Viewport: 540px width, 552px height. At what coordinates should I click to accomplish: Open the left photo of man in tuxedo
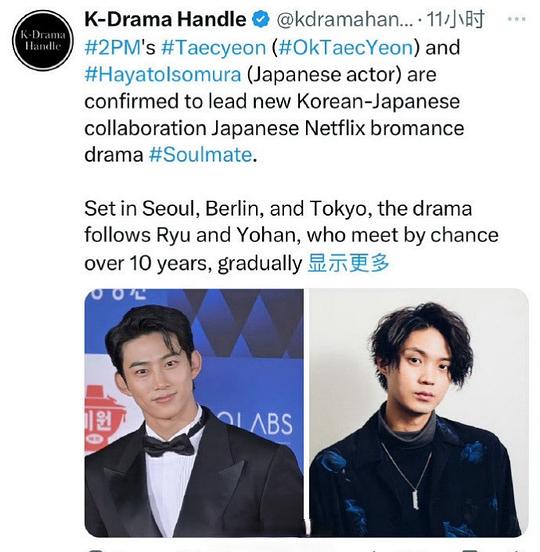[x=194, y=413]
